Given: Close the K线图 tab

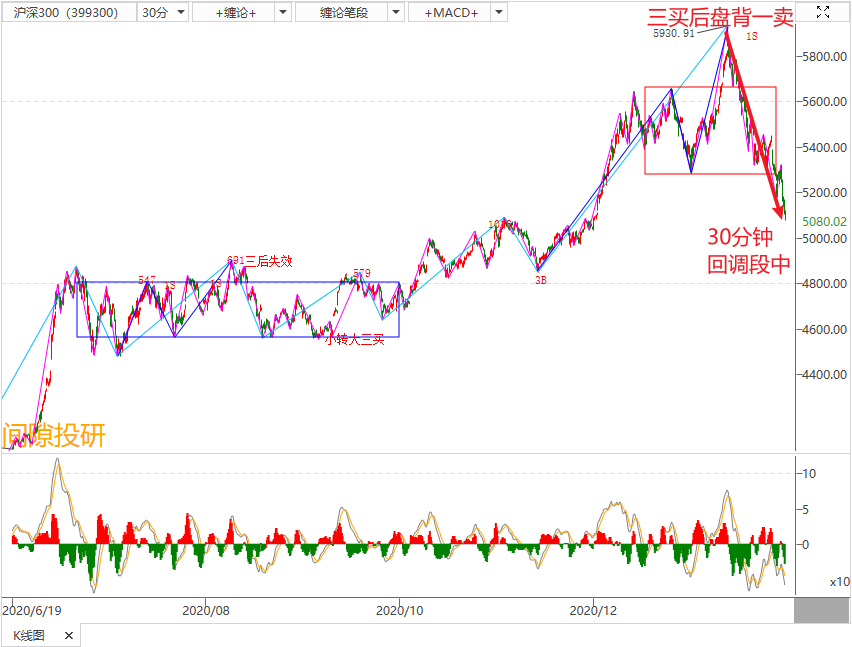Looking at the screenshot, I should point(69,636).
